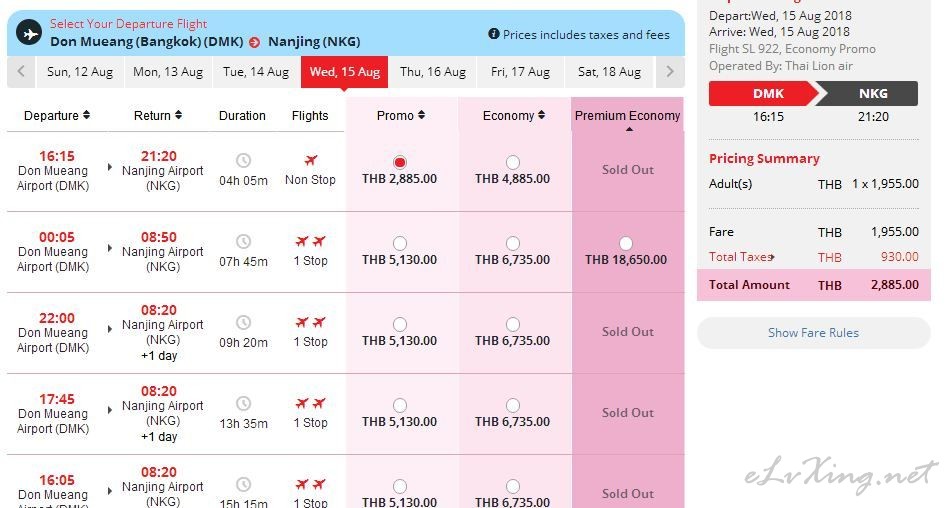The height and width of the screenshot is (508, 949).
Task: Click the red arrow between DMK and NKG
Action: (255, 42)
